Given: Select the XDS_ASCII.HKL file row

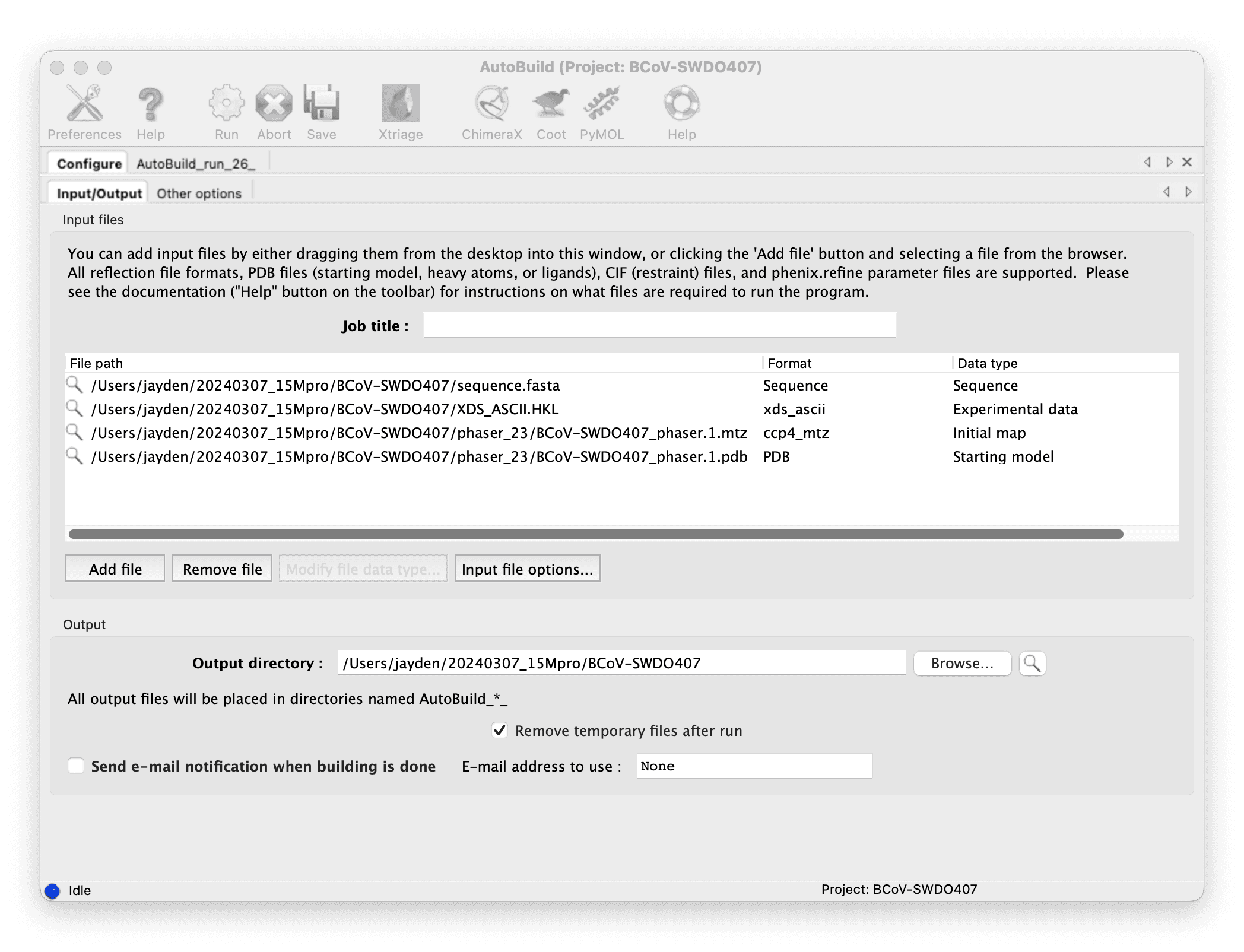Looking at the screenshot, I should tap(622, 409).
